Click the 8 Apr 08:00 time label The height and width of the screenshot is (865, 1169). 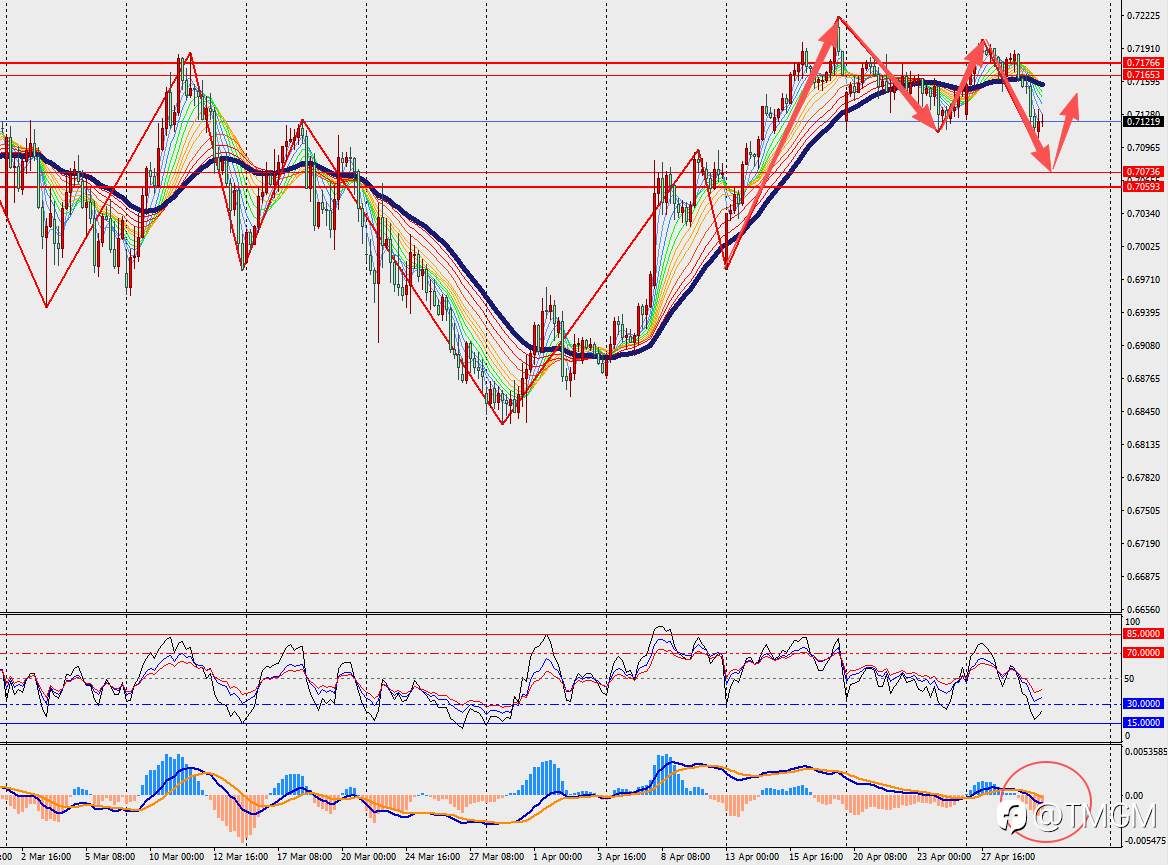686,857
